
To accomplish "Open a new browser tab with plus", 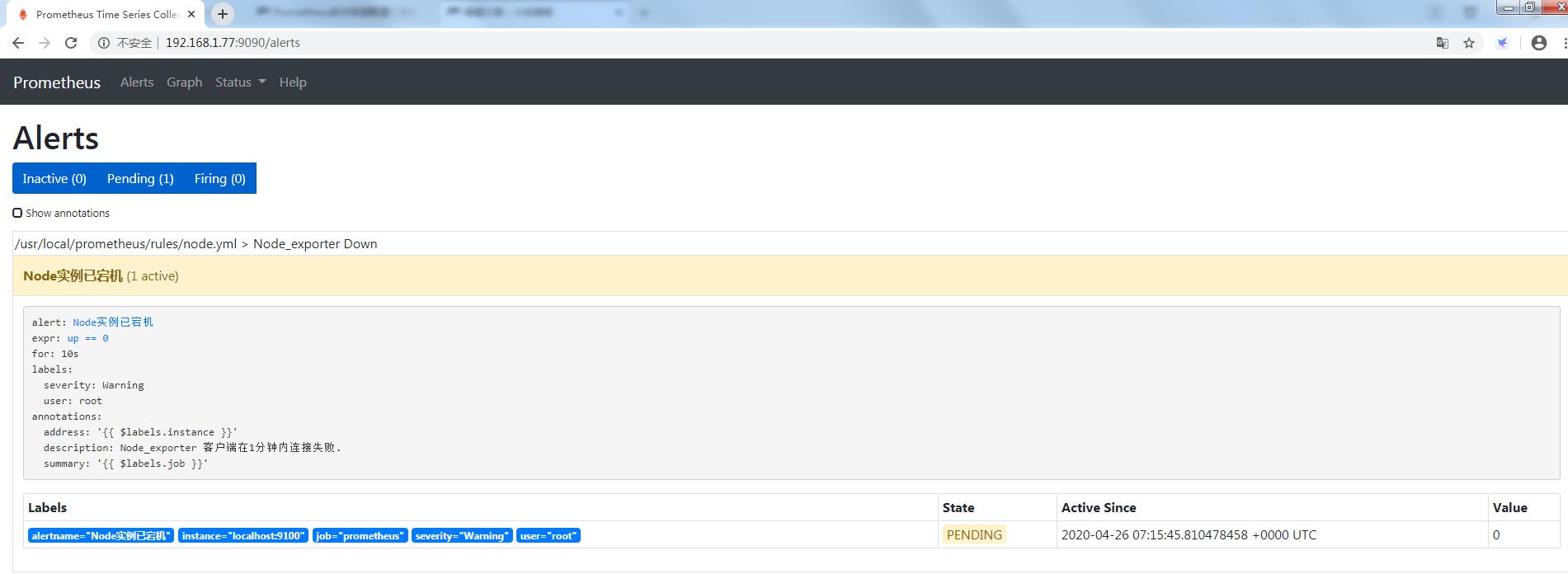I will click(x=223, y=14).
